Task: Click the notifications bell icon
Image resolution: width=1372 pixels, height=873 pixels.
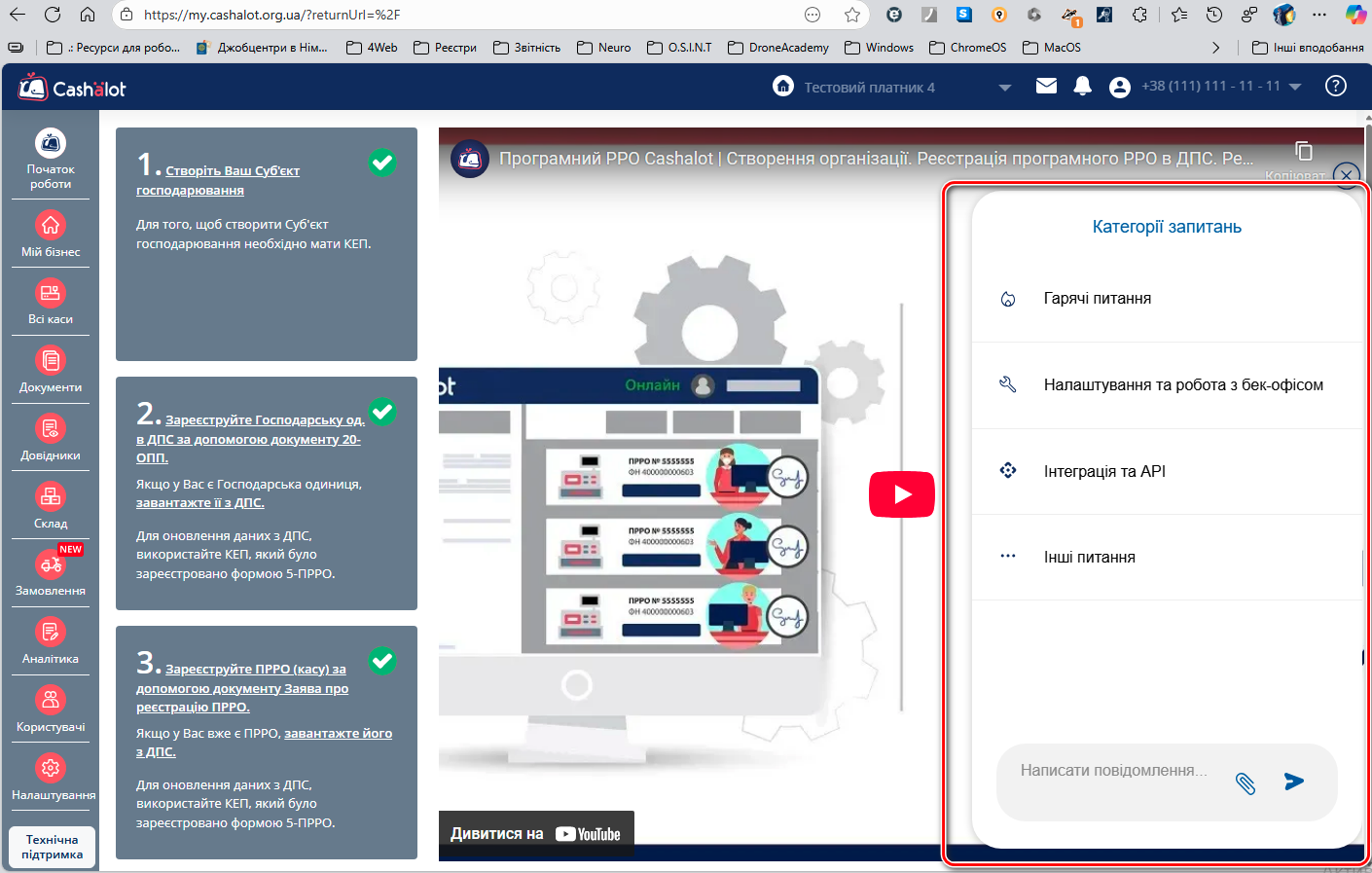Action: coord(1082,87)
